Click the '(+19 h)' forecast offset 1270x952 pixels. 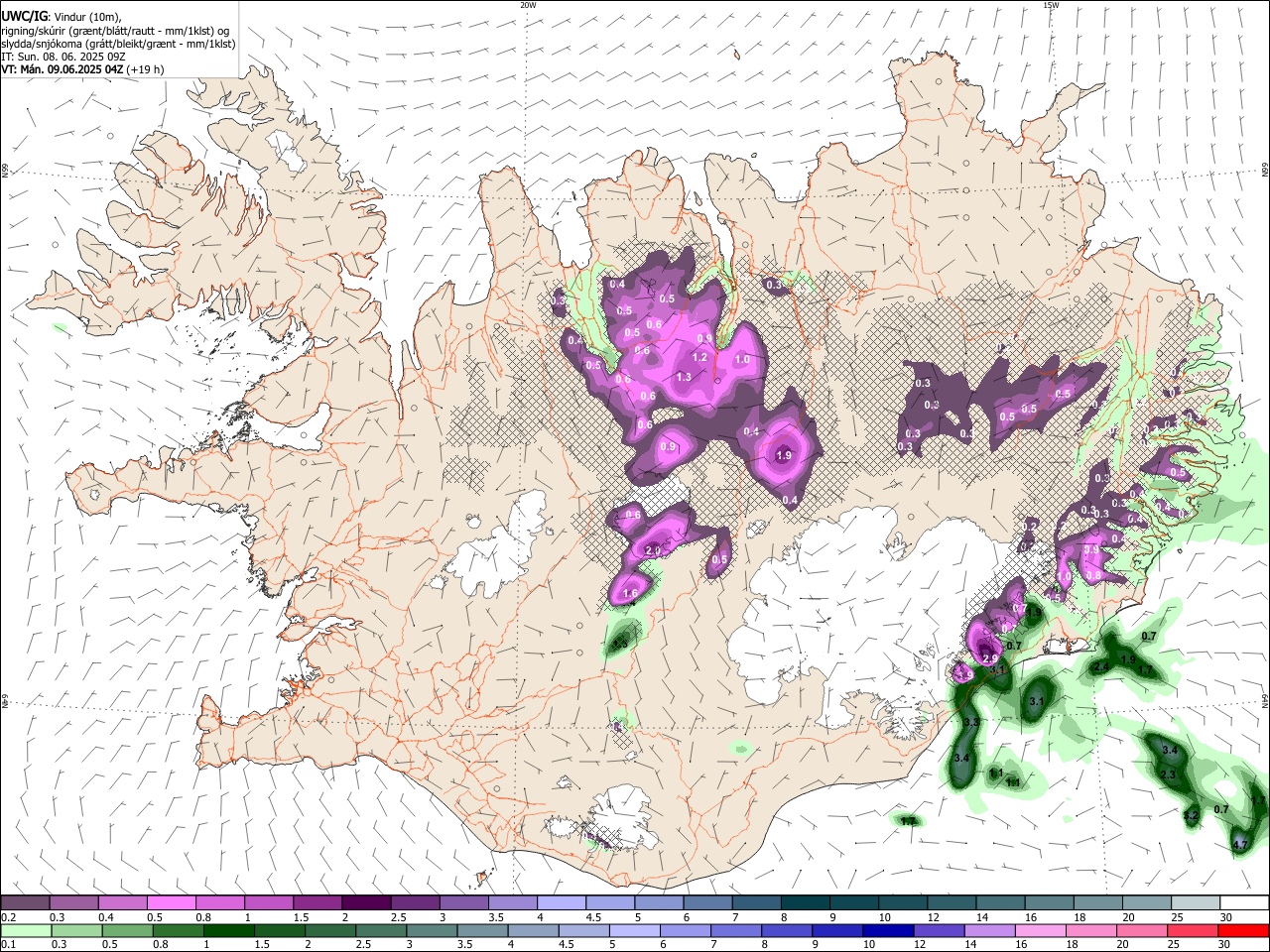pos(145,69)
